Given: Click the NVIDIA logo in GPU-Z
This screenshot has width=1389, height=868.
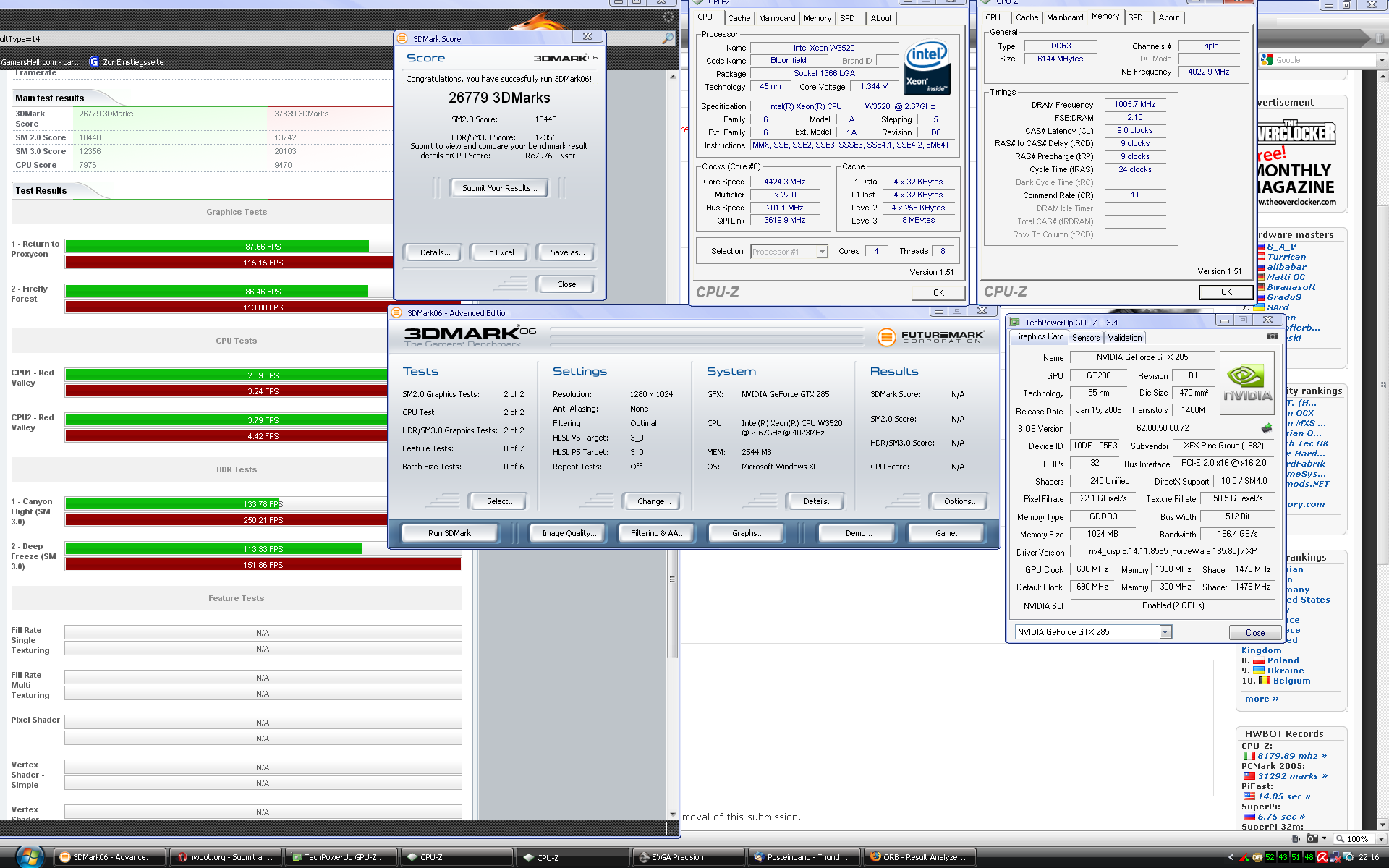Looking at the screenshot, I should (x=1247, y=383).
